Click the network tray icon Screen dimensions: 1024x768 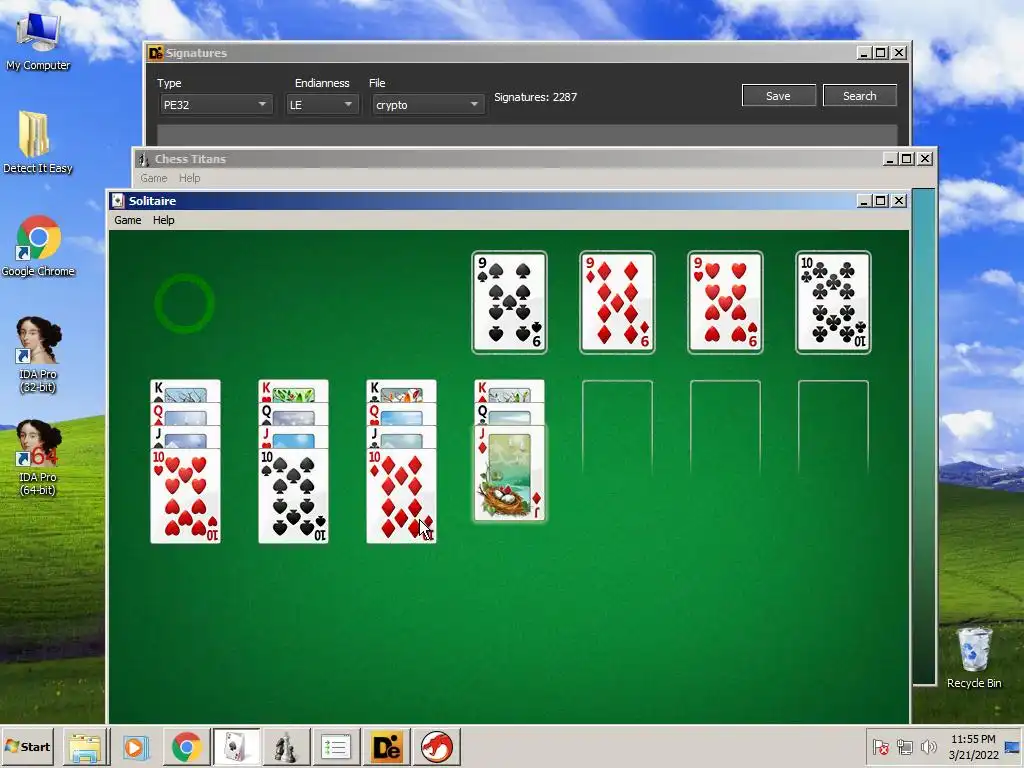pos(904,746)
